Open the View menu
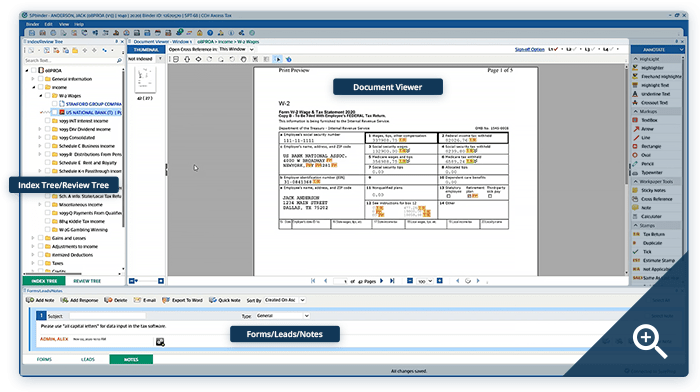700x392 pixels. click(x=64, y=24)
